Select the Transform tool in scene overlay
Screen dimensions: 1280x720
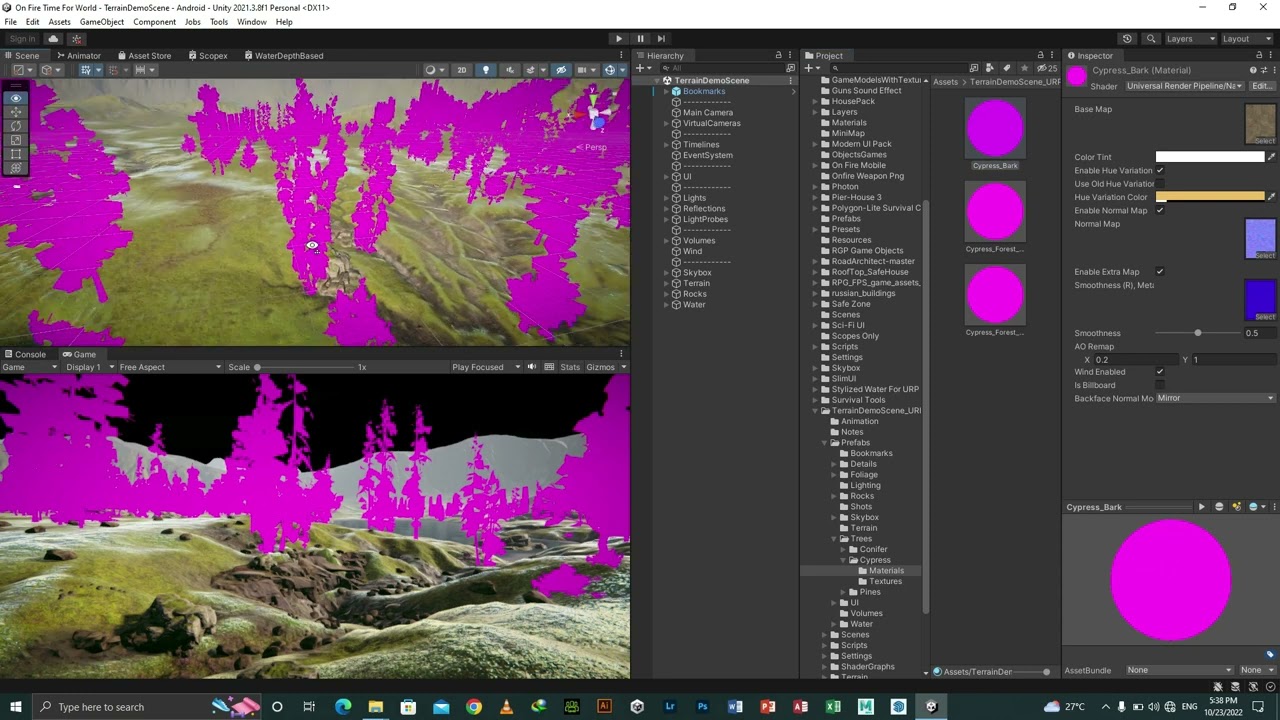pos(15,168)
